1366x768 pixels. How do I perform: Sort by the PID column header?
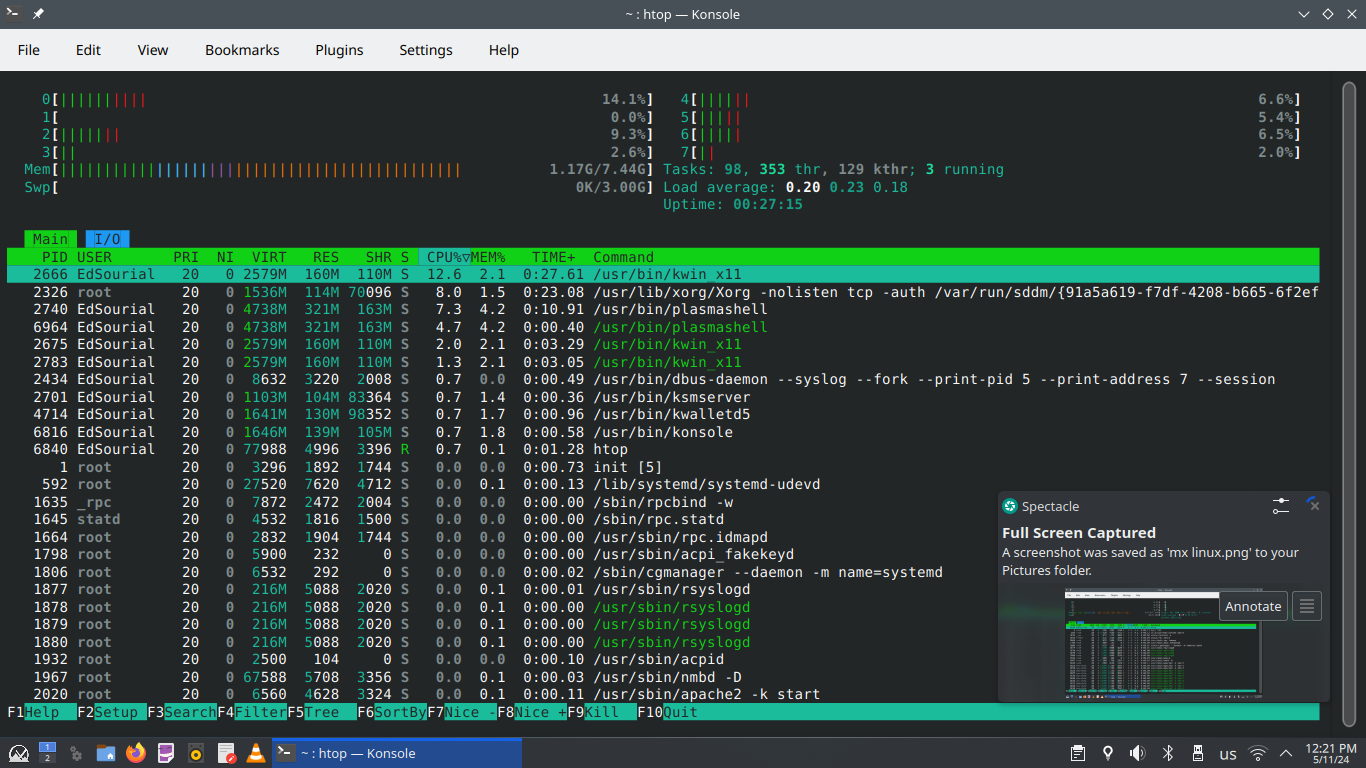54,257
